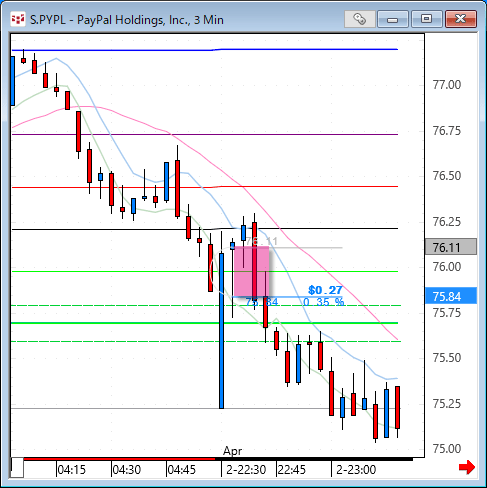Select the pink measurement rectangle

[251, 271]
